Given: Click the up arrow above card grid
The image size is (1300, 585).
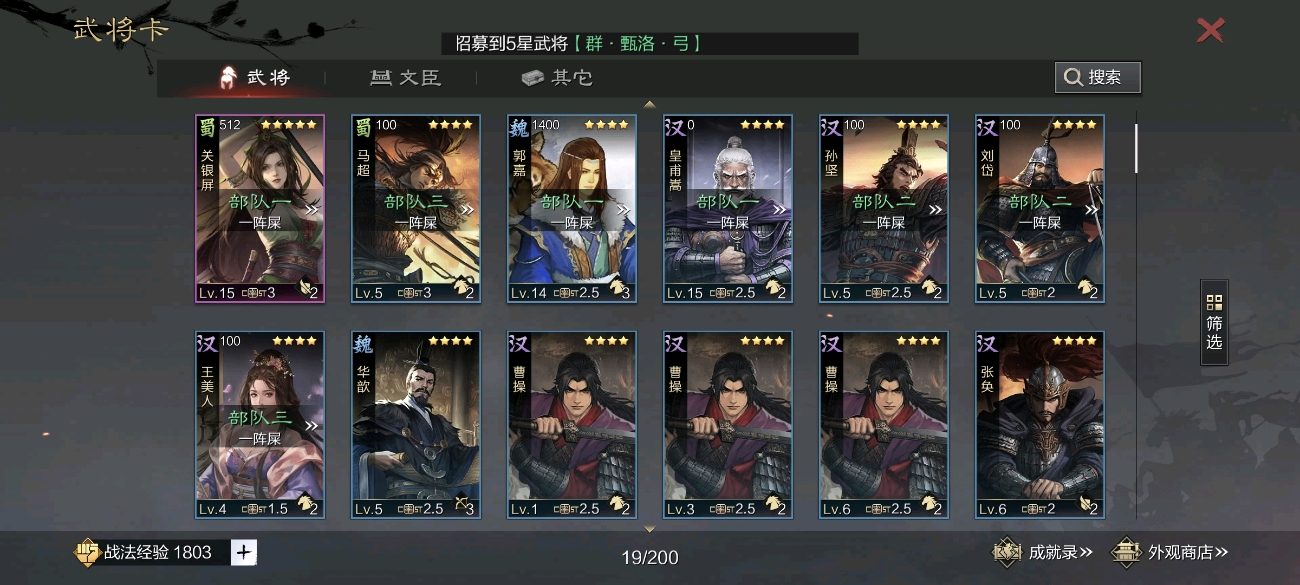Looking at the screenshot, I should tap(649, 104).
